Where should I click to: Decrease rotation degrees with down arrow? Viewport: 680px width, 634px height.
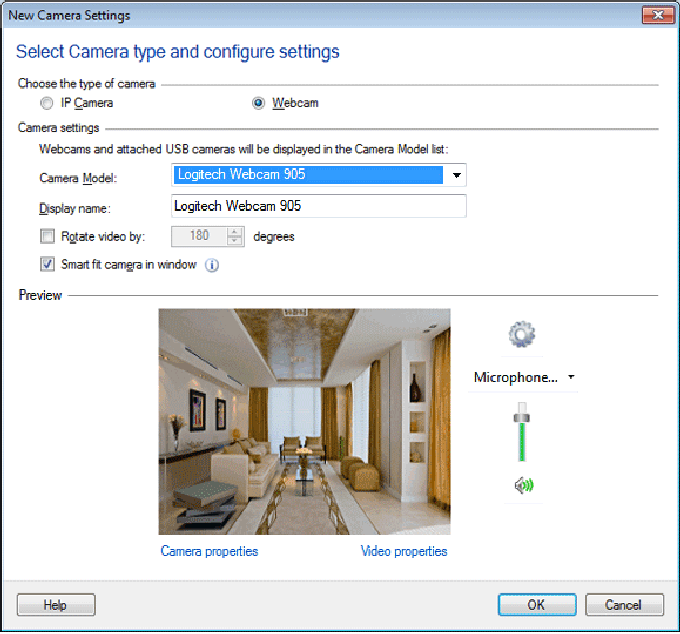click(235, 242)
